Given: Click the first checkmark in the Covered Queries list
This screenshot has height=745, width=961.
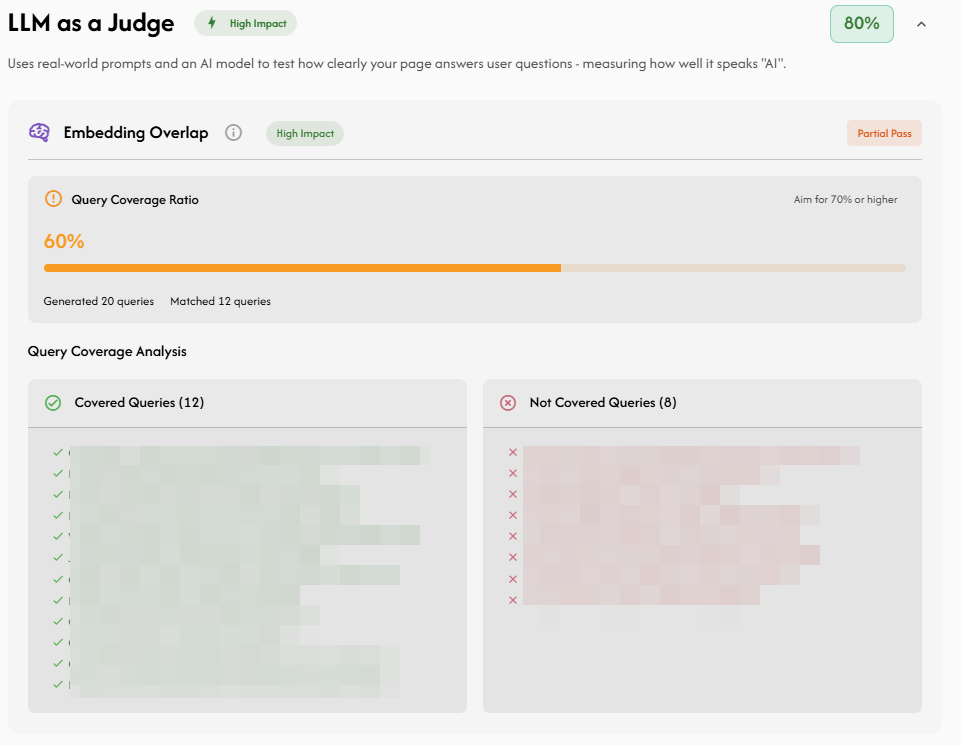Looking at the screenshot, I should click(x=58, y=453).
